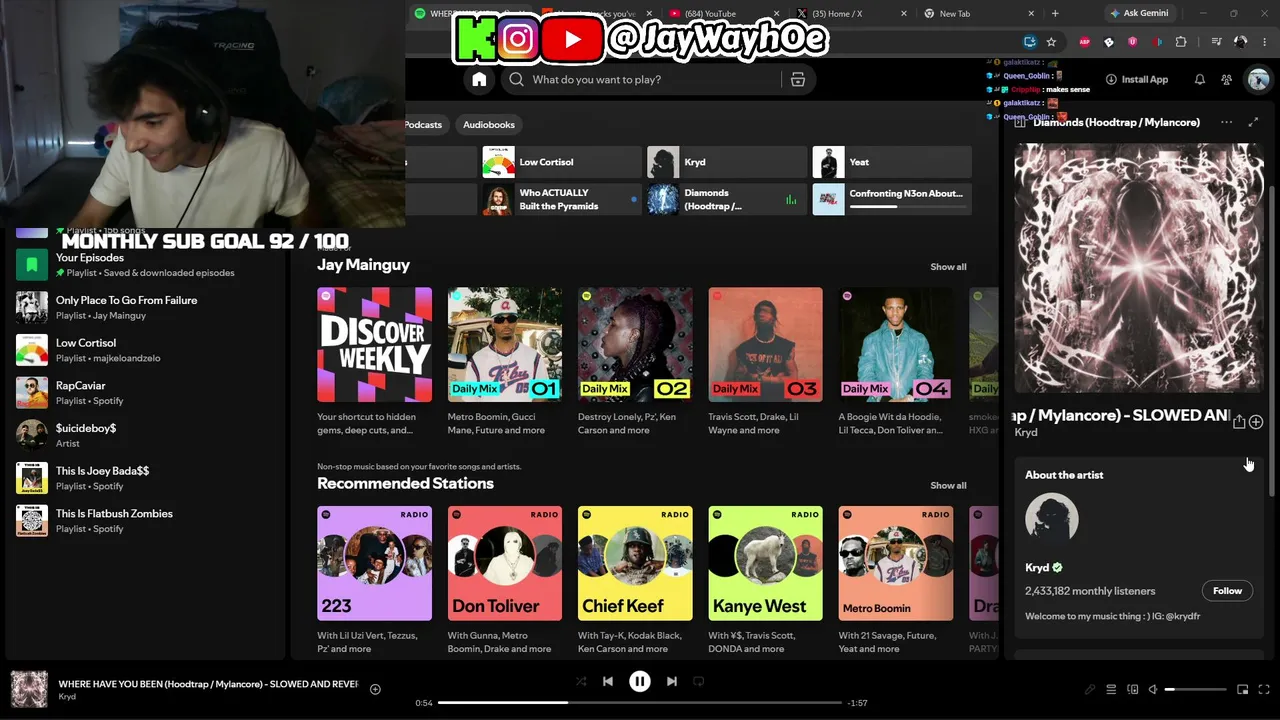Skip to the previous track
The width and height of the screenshot is (1280, 720).
point(608,681)
